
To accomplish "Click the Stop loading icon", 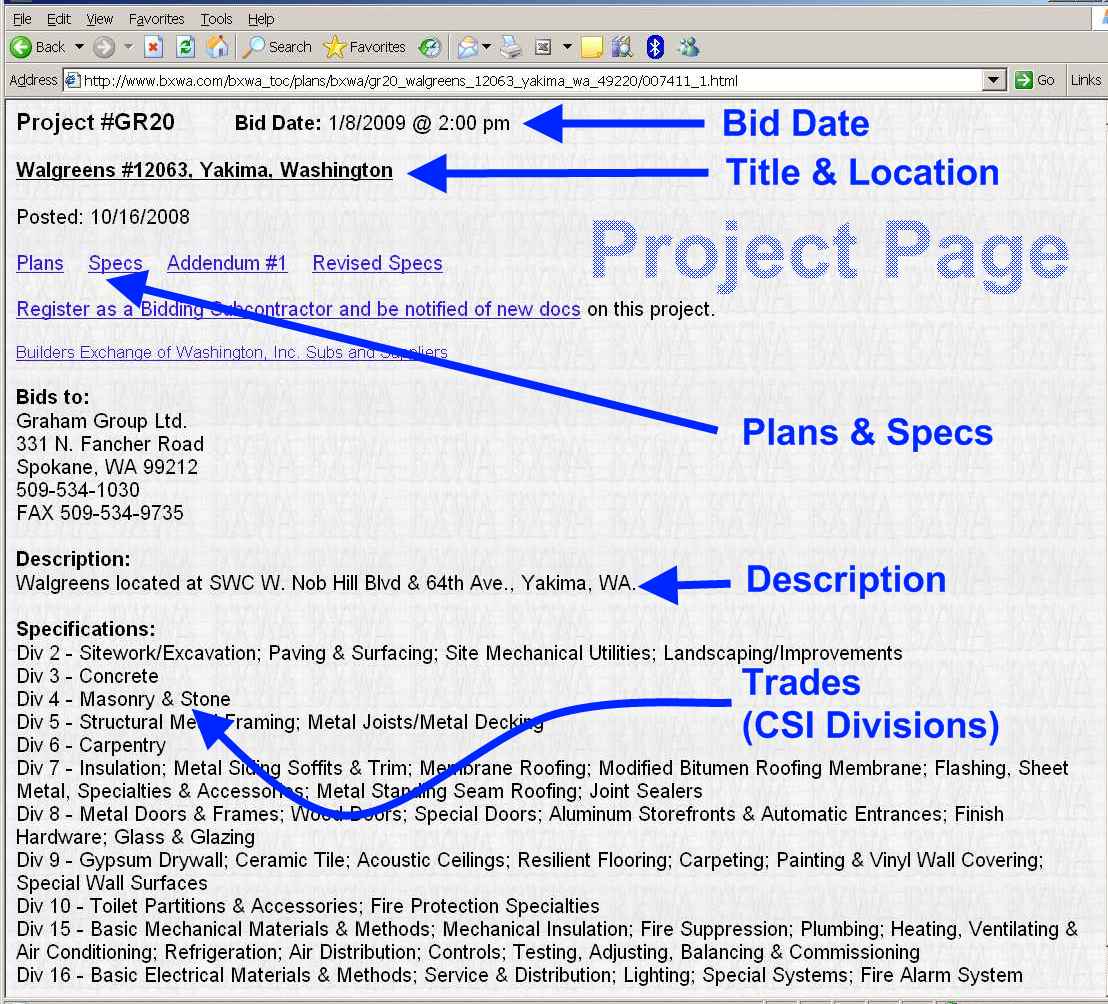I will click(153, 47).
